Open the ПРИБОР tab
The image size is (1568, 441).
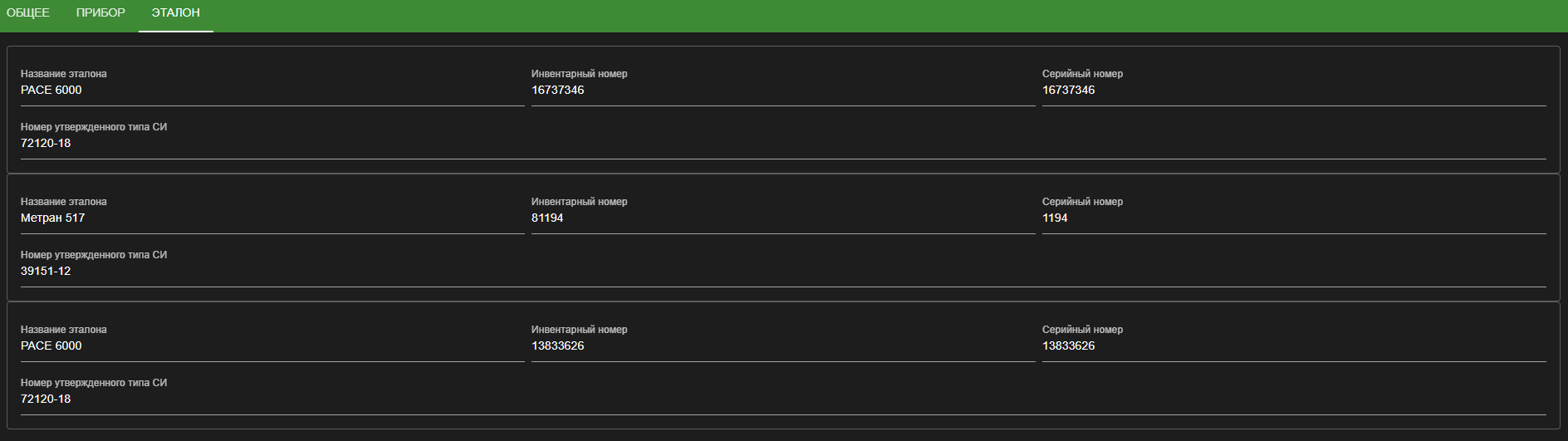100,13
